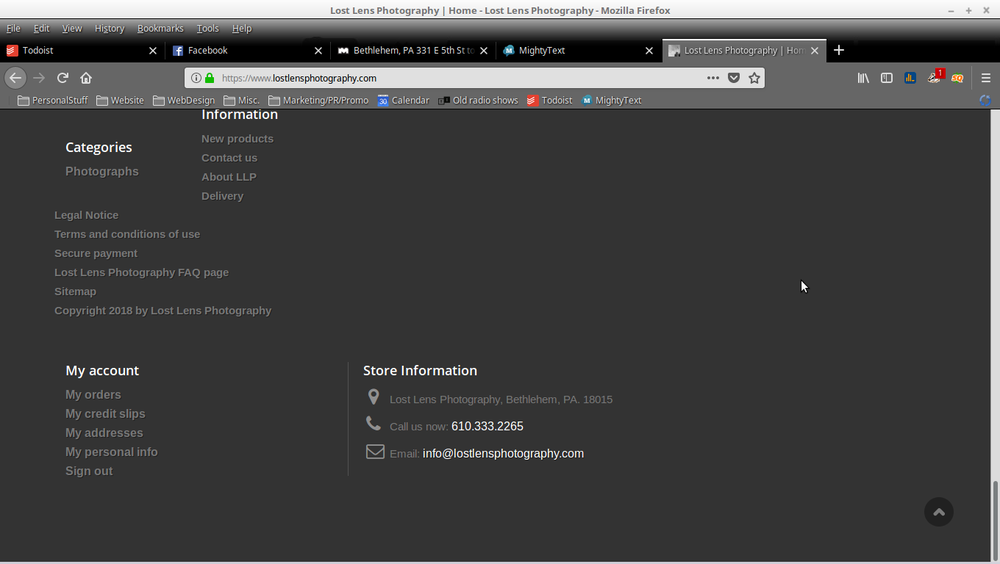Go back to the previous page

pyautogui.click(x=16, y=78)
